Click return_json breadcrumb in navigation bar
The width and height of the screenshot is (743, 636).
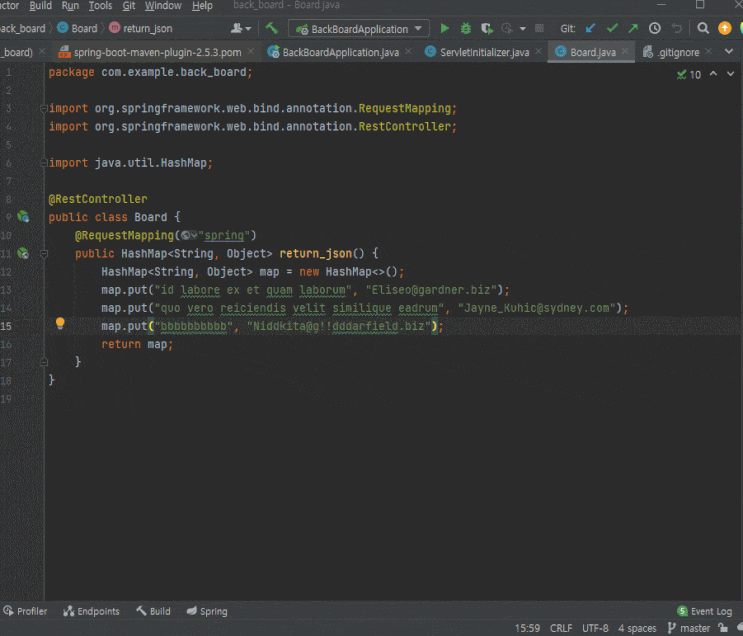point(141,28)
